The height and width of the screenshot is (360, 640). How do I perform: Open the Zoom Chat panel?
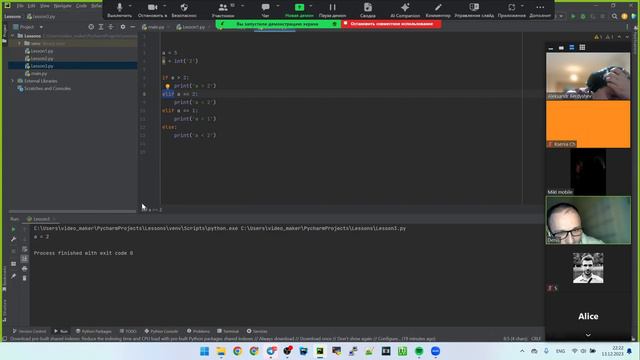tap(265, 10)
